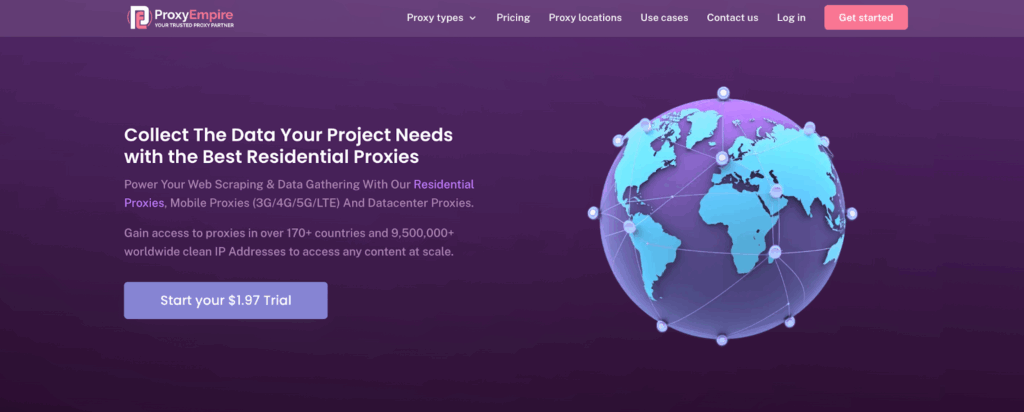Click the node on the globe's far left edge

pyautogui.click(x=593, y=212)
